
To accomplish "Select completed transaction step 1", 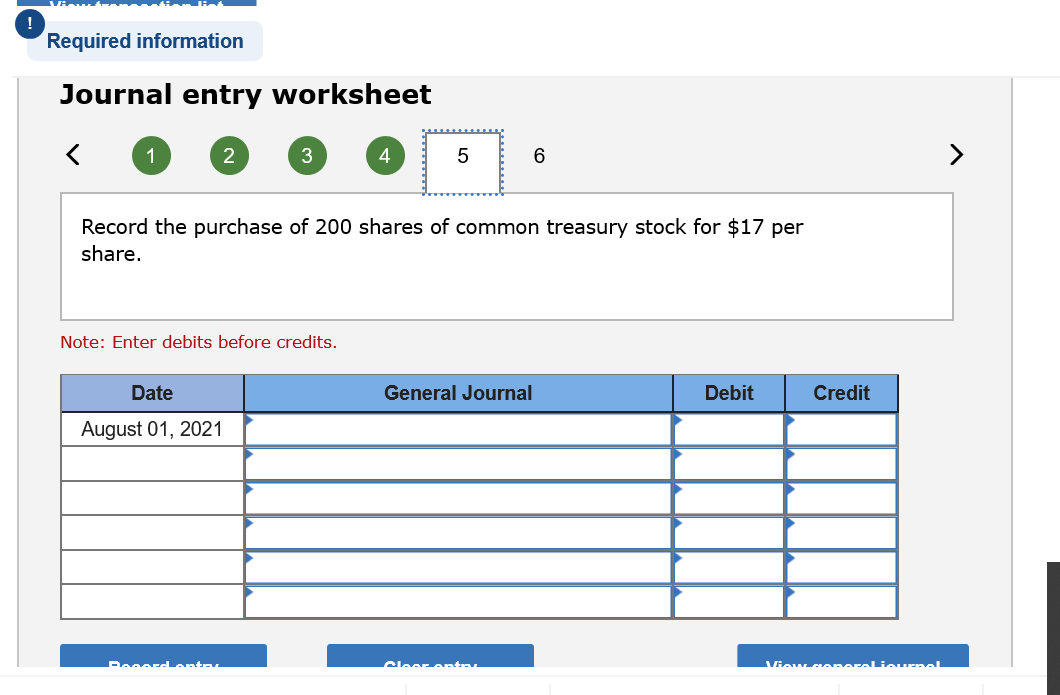I will click(x=151, y=155).
